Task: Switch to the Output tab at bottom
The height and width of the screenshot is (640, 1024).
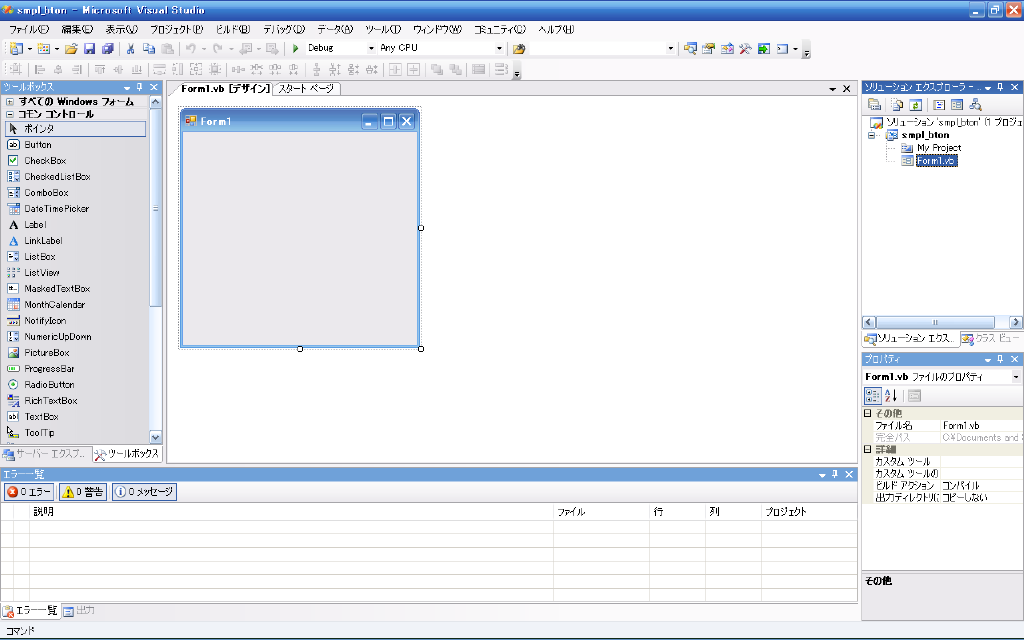Action: pyautogui.click(x=79, y=611)
